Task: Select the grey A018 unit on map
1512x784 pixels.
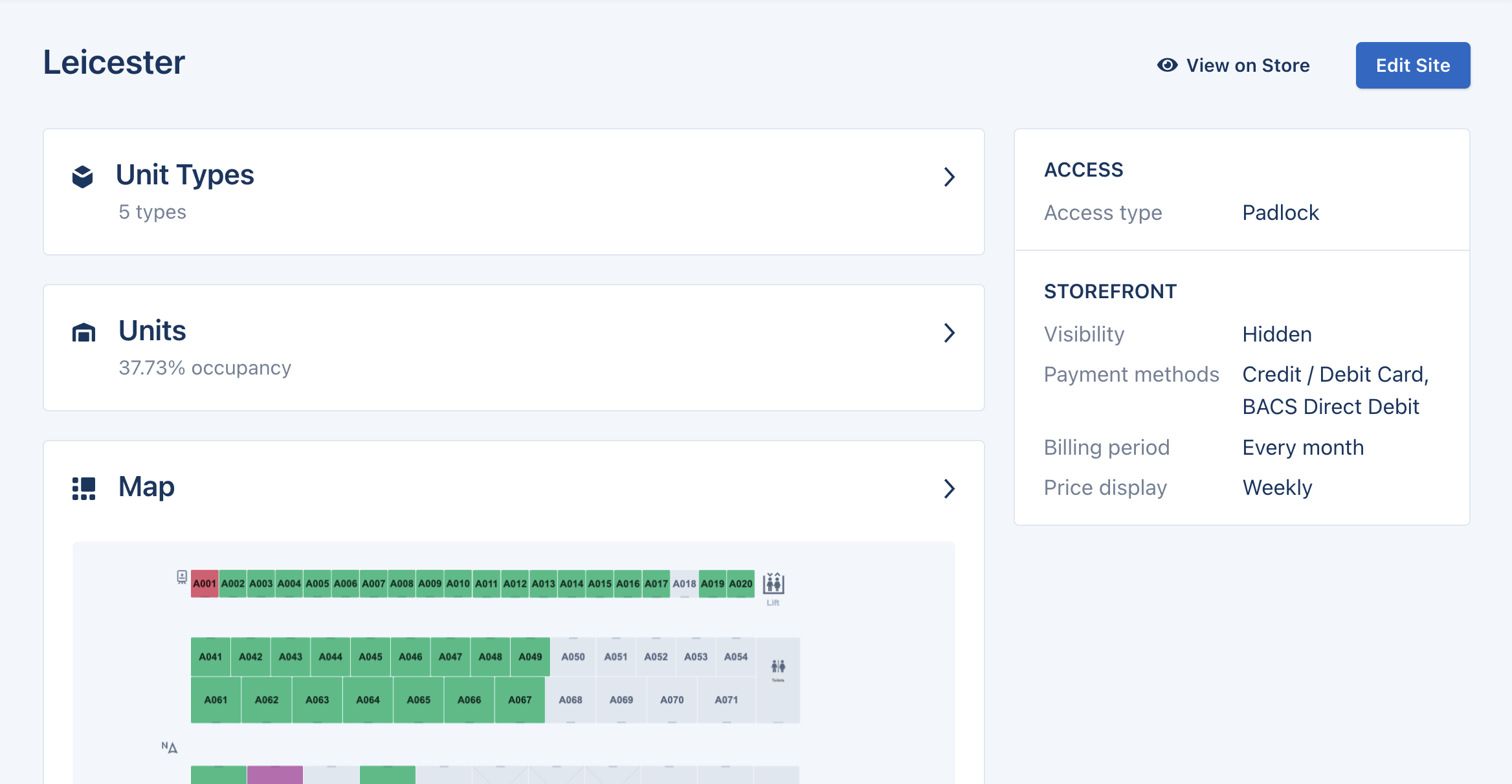Action: click(x=684, y=583)
